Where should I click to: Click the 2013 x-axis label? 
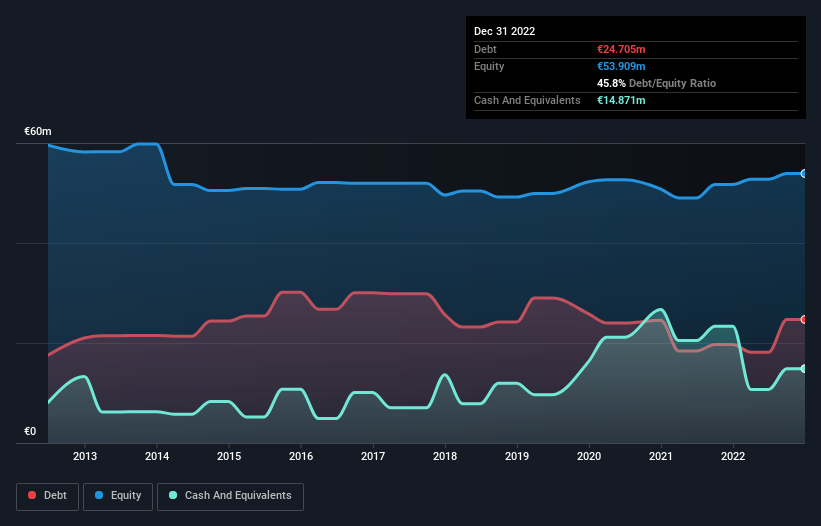(85, 456)
